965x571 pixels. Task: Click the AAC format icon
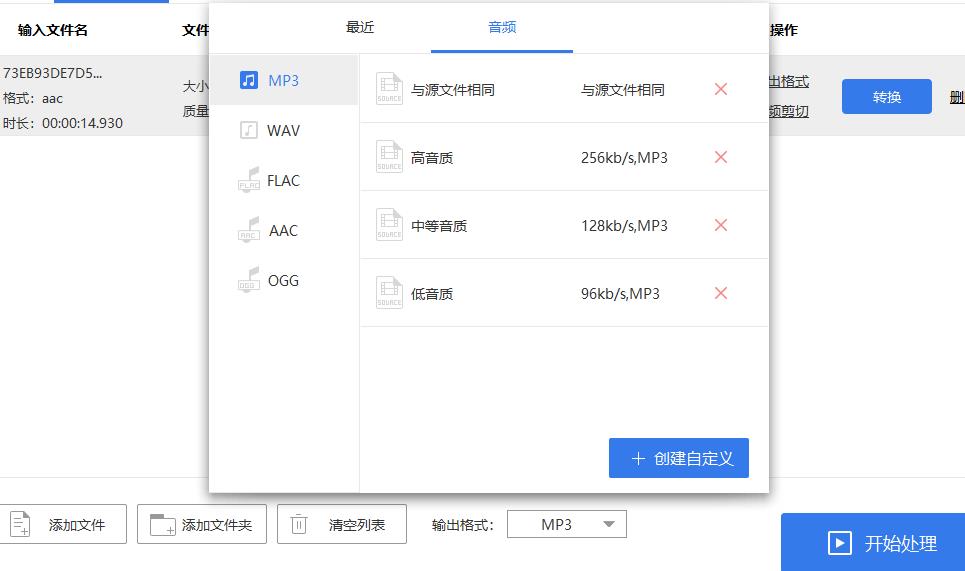click(x=249, y=230)
